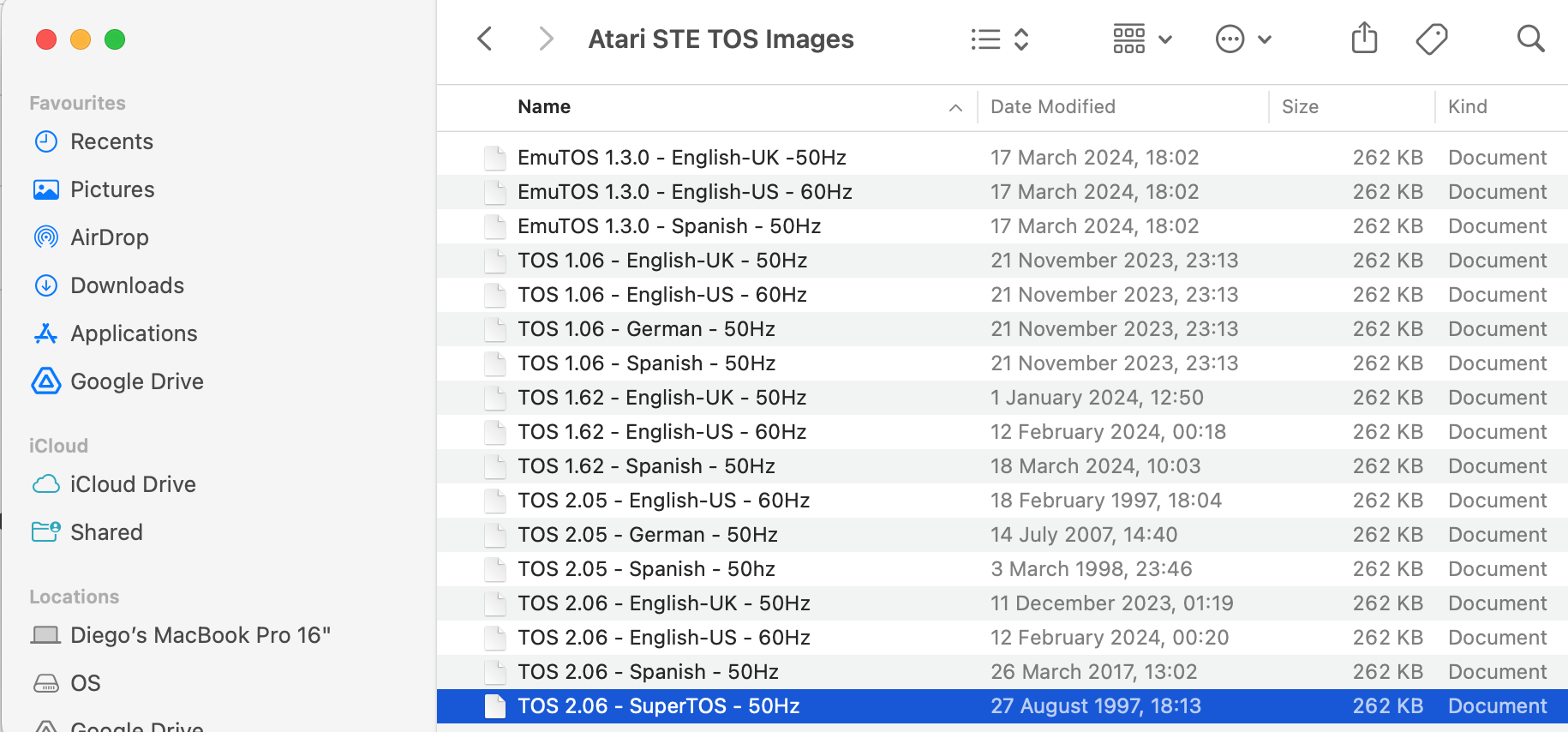Open AirDrop in the sidebar
This screenshot has height=732, width=1568.
tap(109, 237)
